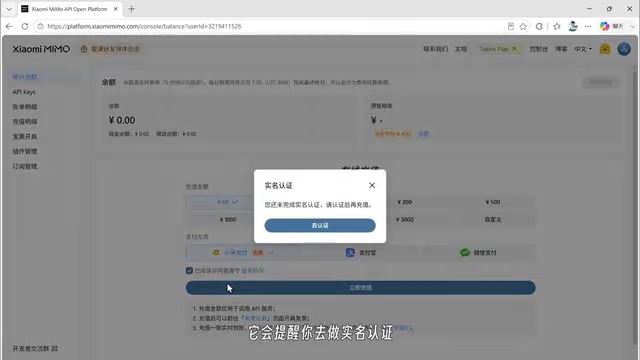
Task: Click the blue 设置 link under the ¥ - alert amount
Action: click(x=423, y=134)
